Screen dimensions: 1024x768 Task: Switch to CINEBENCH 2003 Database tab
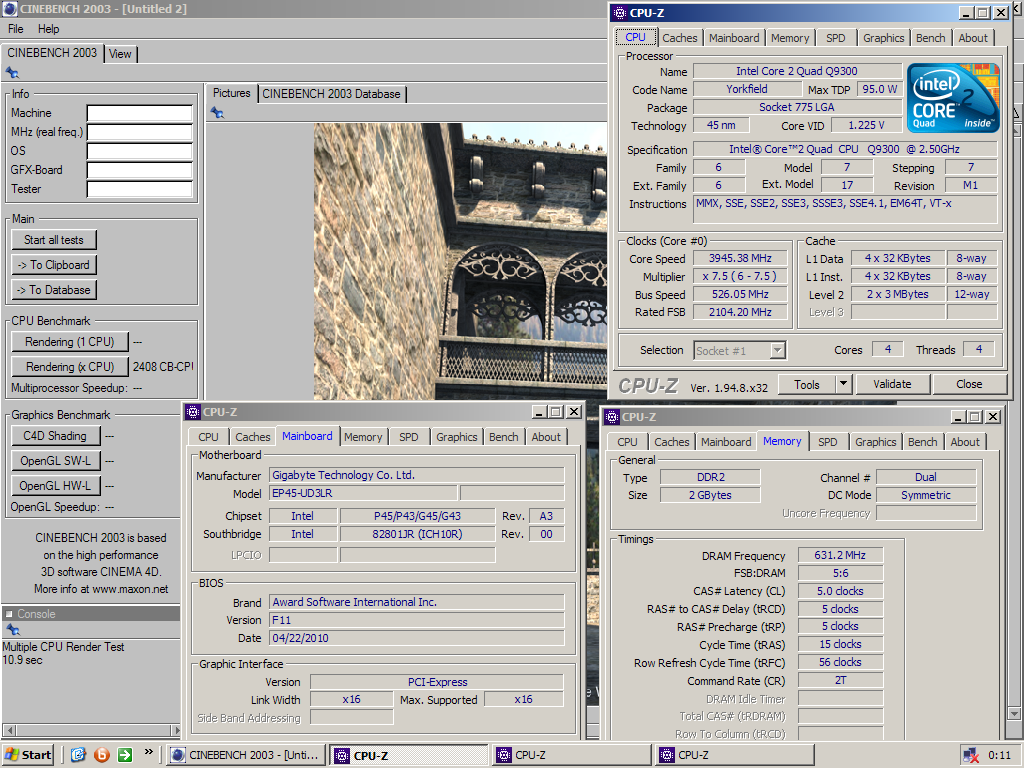[331, 94]
